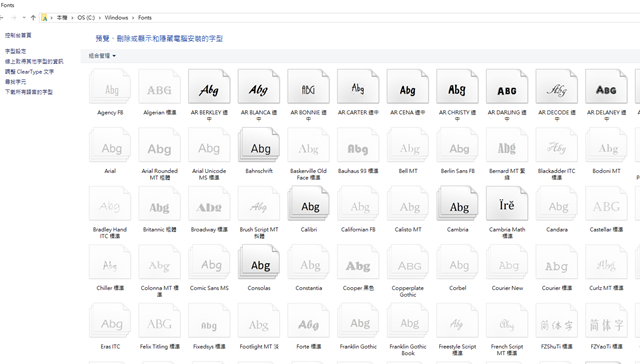640x364 pixels.
Task: Open the 組合管理 organize dropdown
Action: tap(102, 55)
